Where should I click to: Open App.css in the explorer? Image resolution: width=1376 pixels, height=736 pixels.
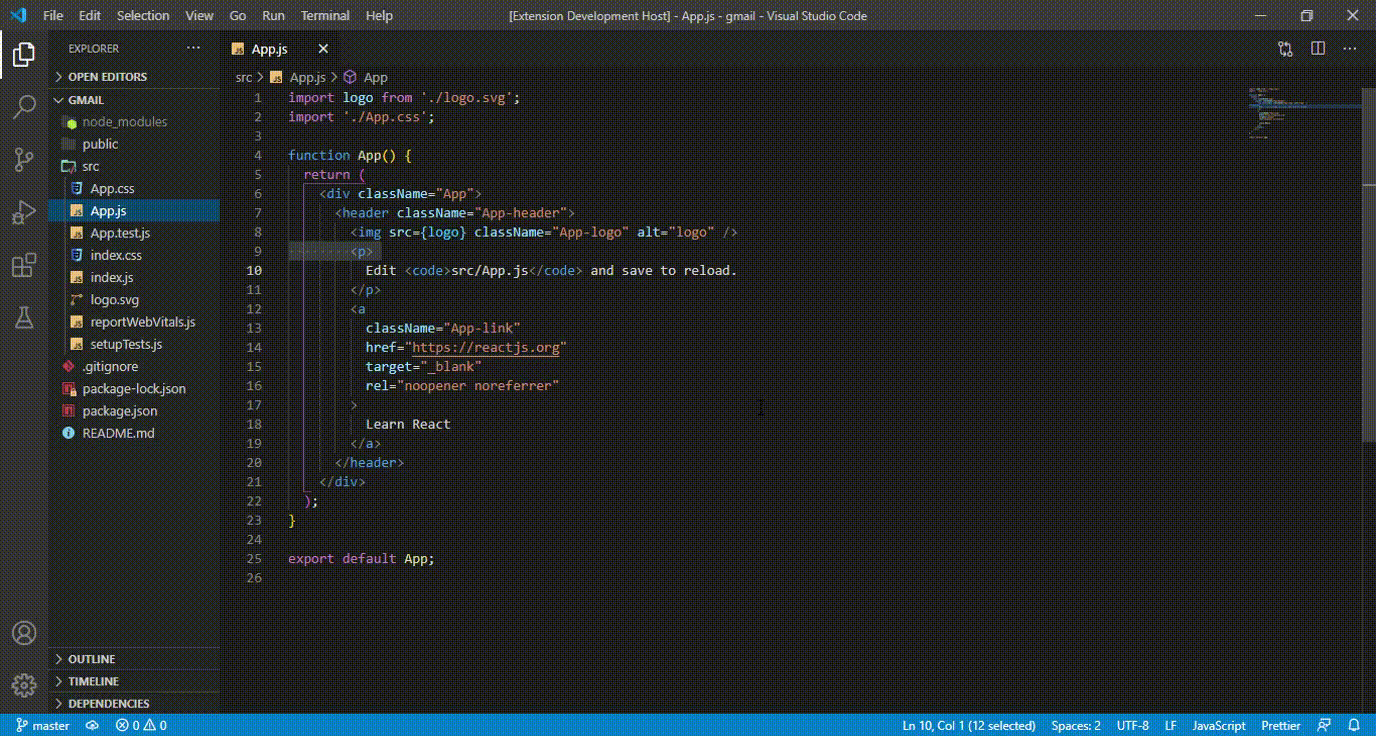click(x=134, y=188)
